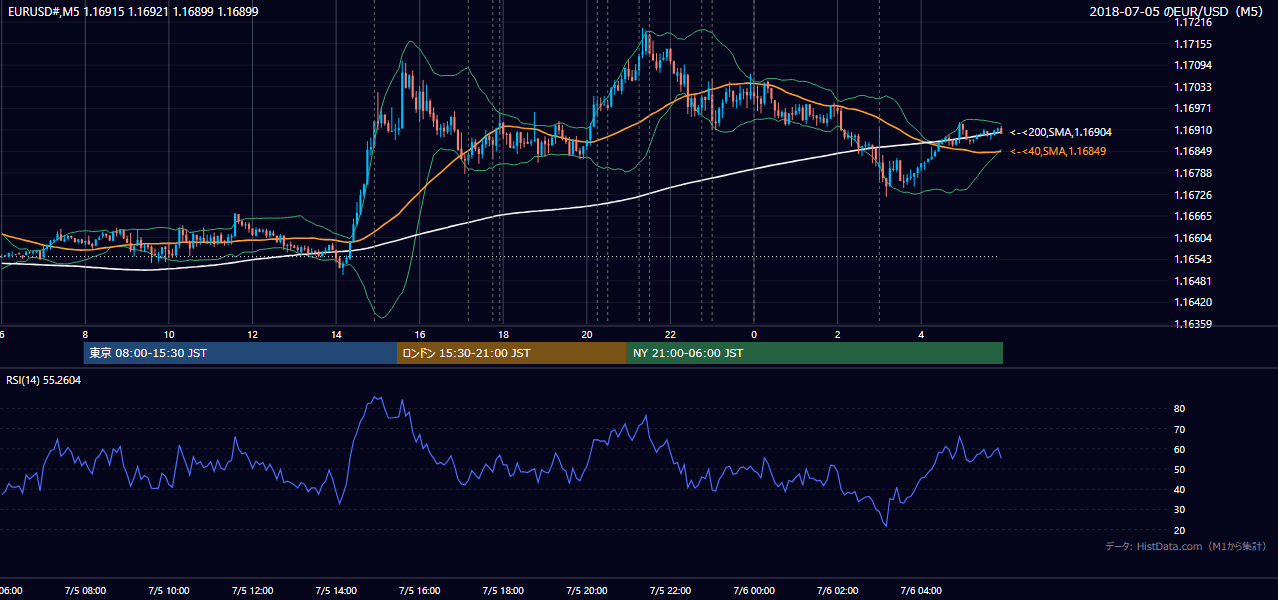Click hour label 10 below price chart

(169, 334)
